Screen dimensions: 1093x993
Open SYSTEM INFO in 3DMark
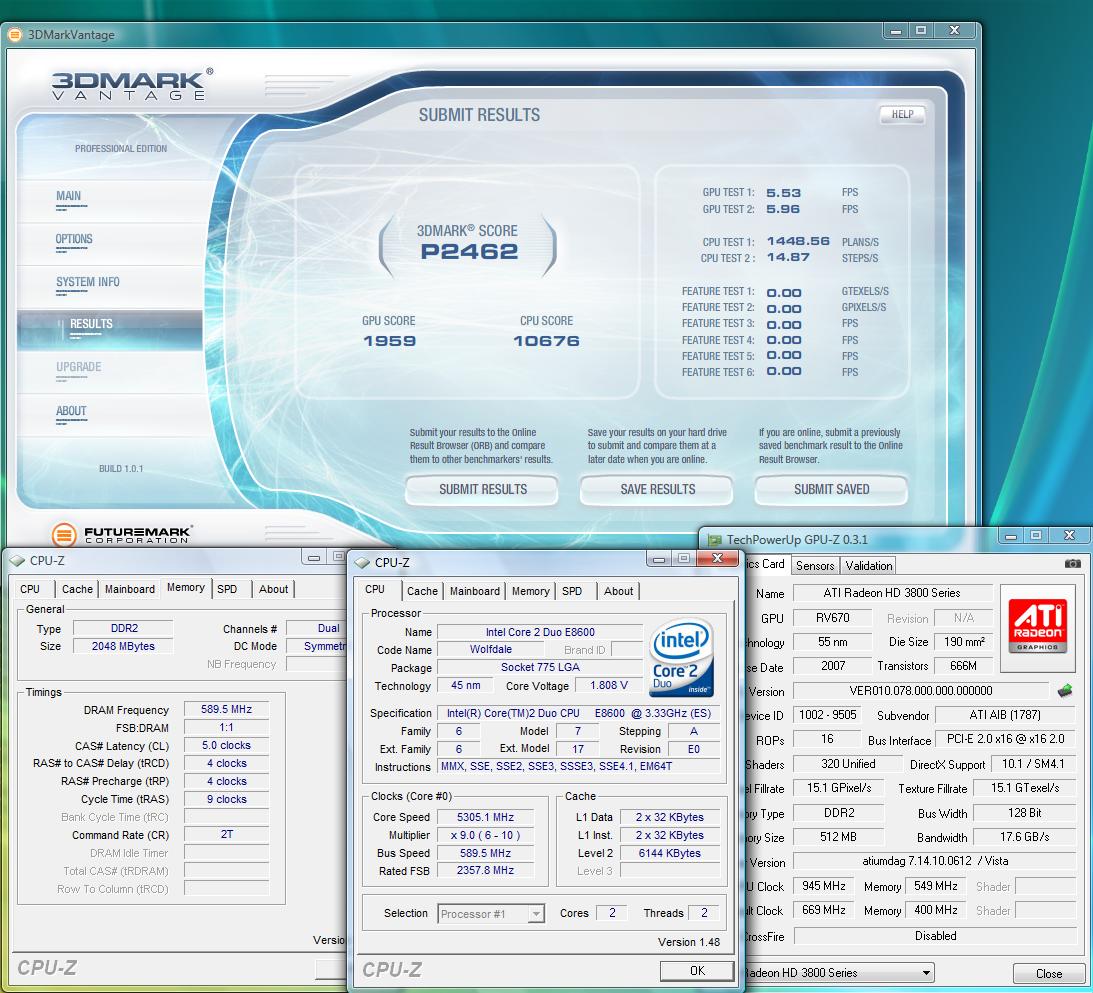click(x=88, y=282)
